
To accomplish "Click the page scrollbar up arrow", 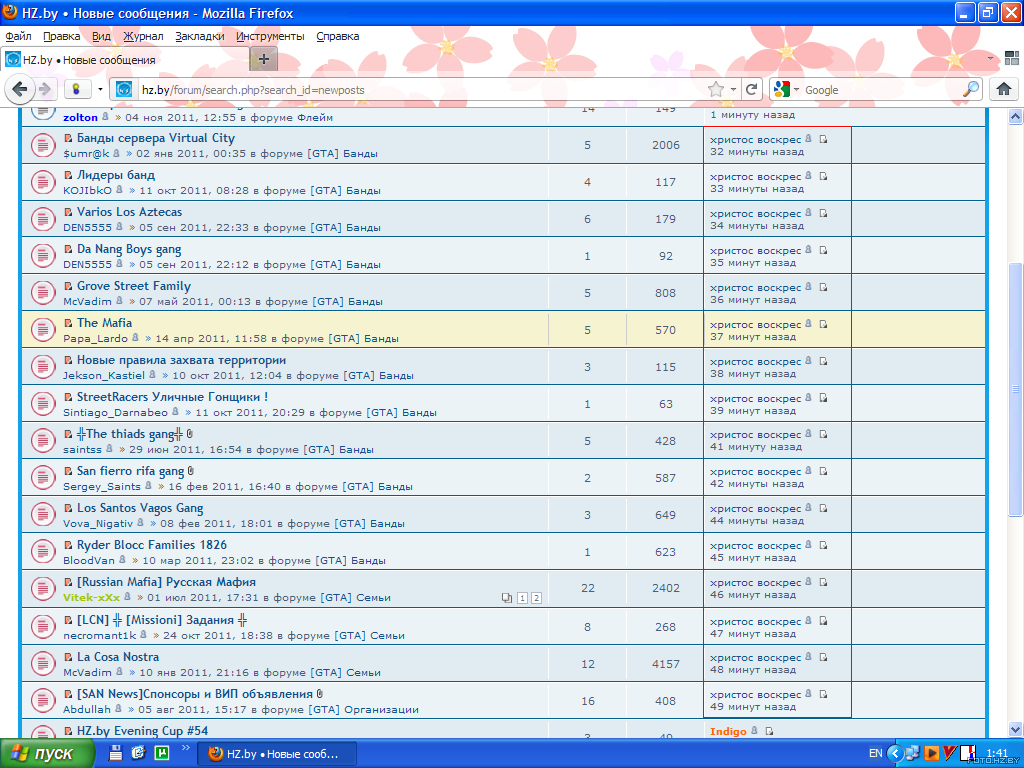I will pos(1015,116).
